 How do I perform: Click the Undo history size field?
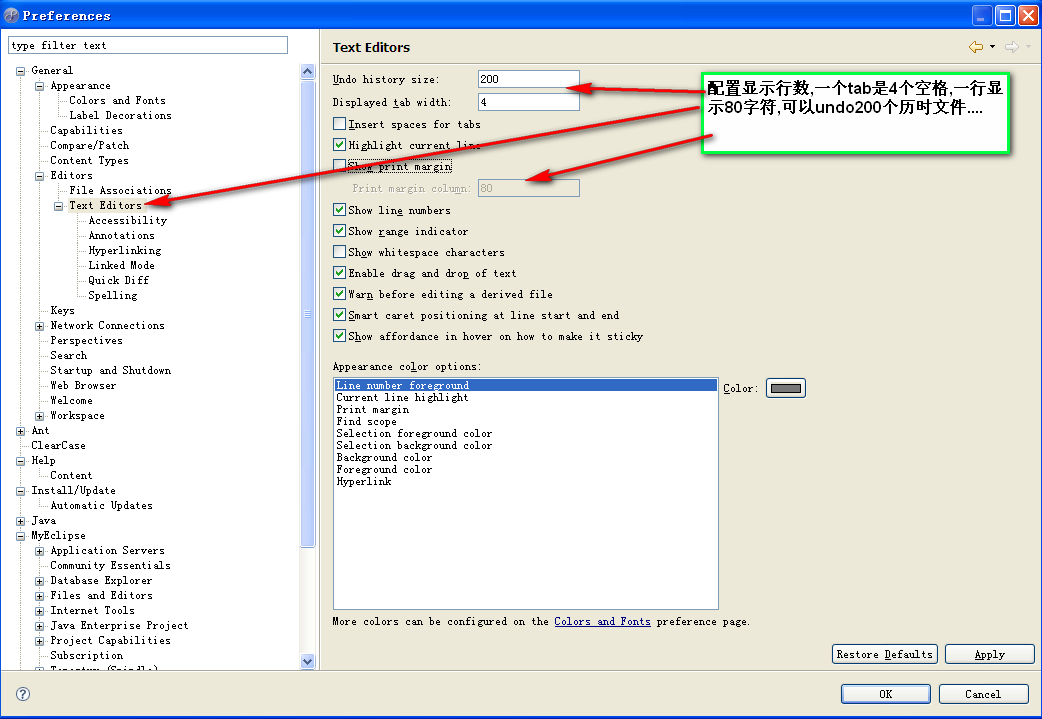529,79
